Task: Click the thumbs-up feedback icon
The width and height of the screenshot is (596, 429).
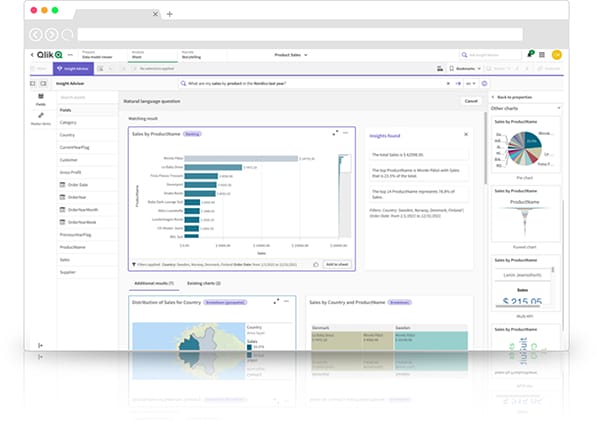Action: click(316, 264)
